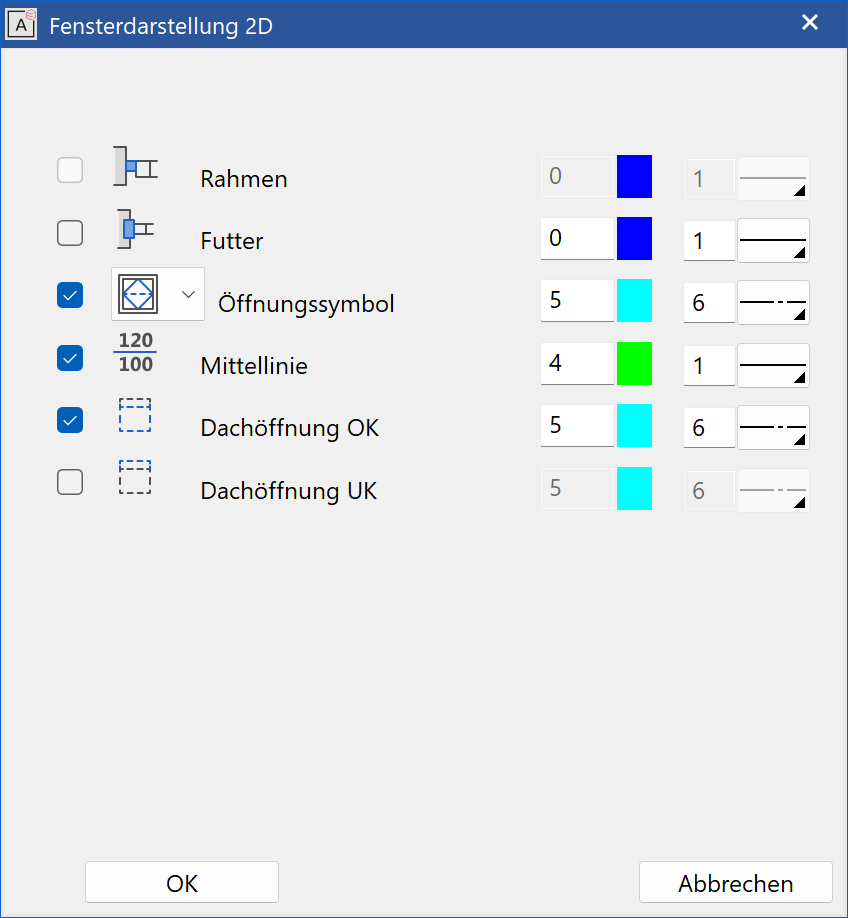The width and height of the screenshot is (848, 918).
Task: Click the Futter pen number field
Action: pyautogui.click(x=577, y=240)
